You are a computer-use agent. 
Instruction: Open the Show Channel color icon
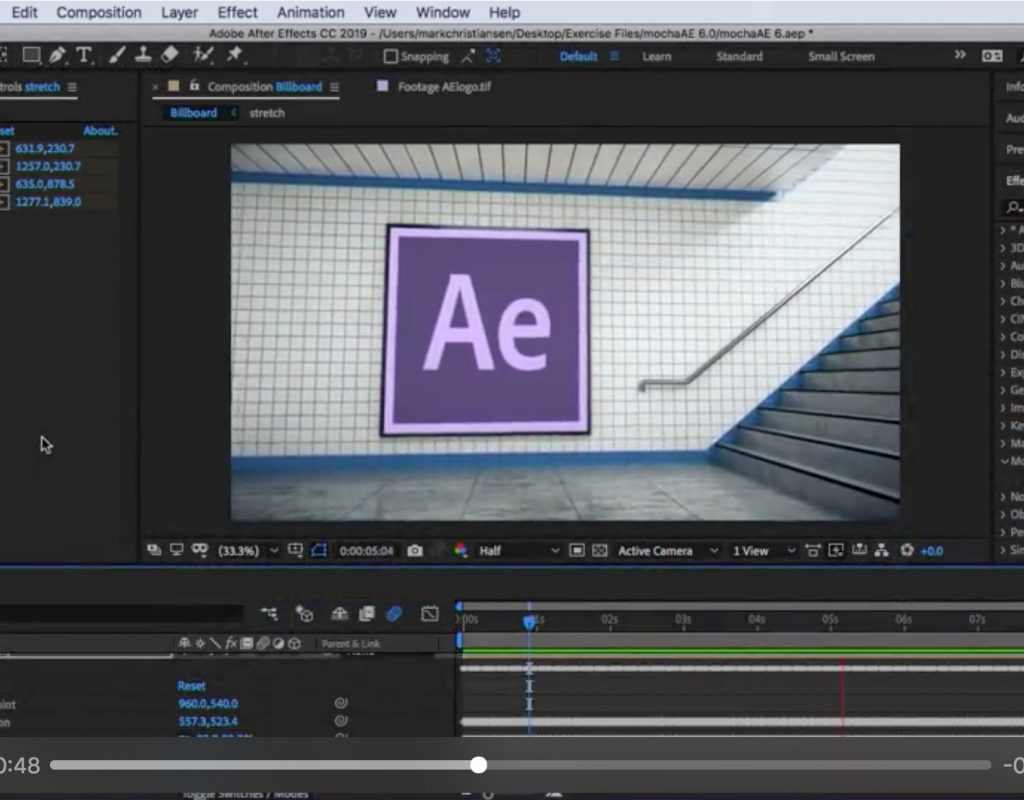461,551
